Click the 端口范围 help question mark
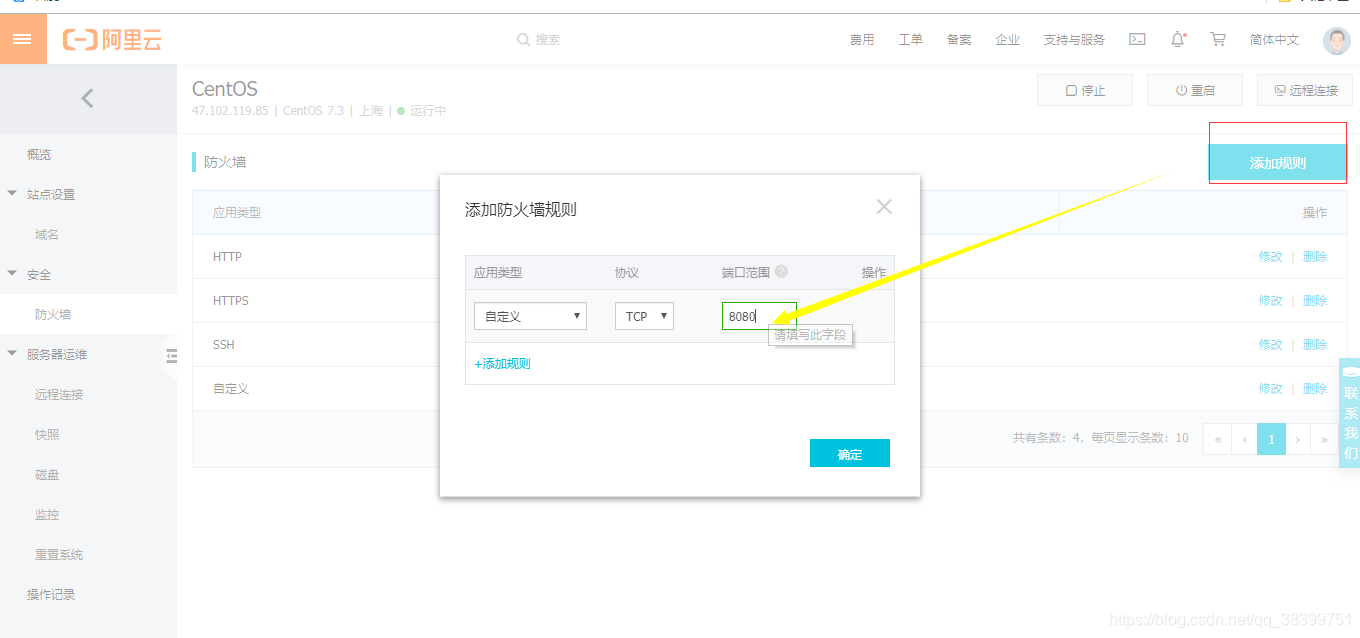 pos(781,271)
